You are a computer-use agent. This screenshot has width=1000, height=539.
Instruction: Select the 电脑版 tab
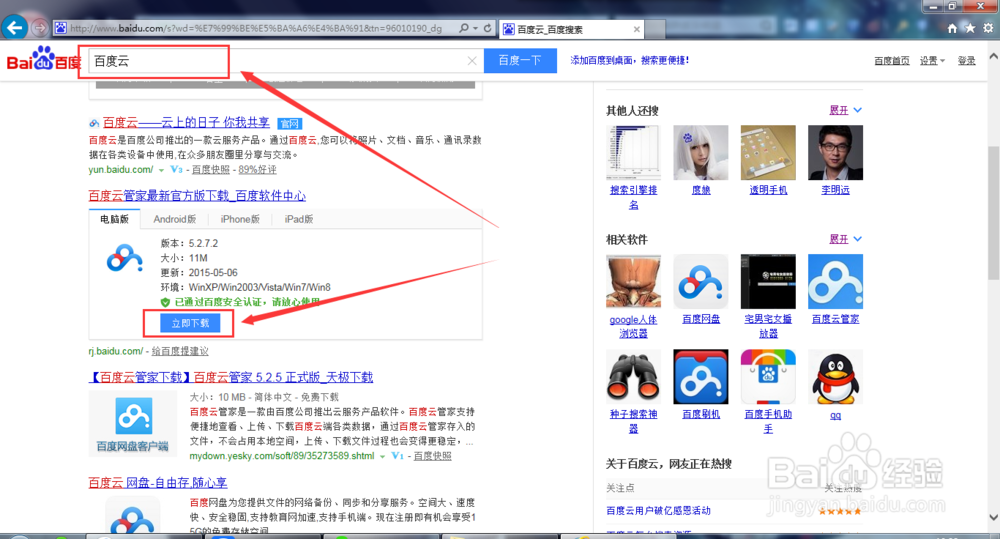114,219
